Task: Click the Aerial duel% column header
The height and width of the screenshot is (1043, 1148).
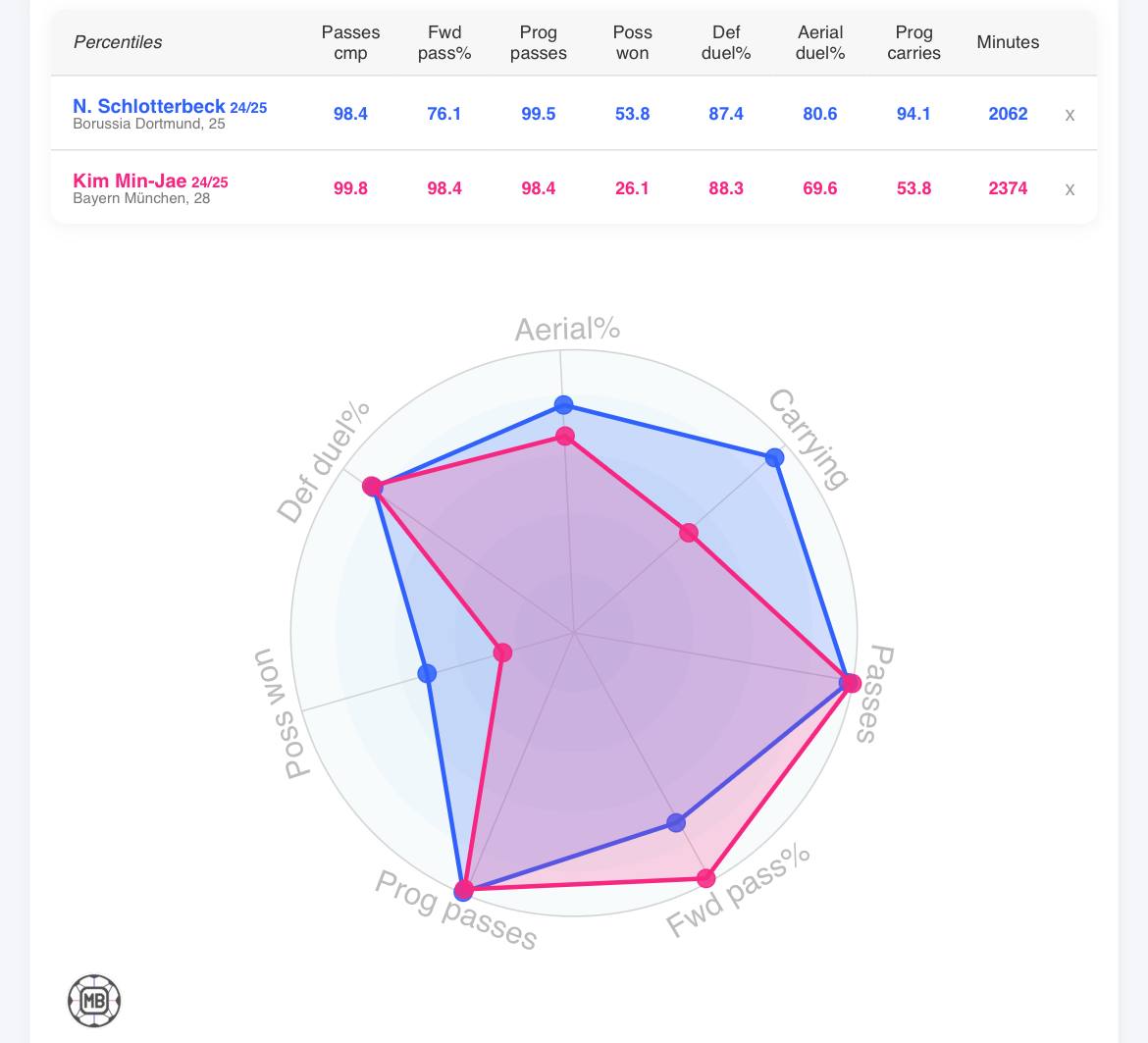Action: 820,42
